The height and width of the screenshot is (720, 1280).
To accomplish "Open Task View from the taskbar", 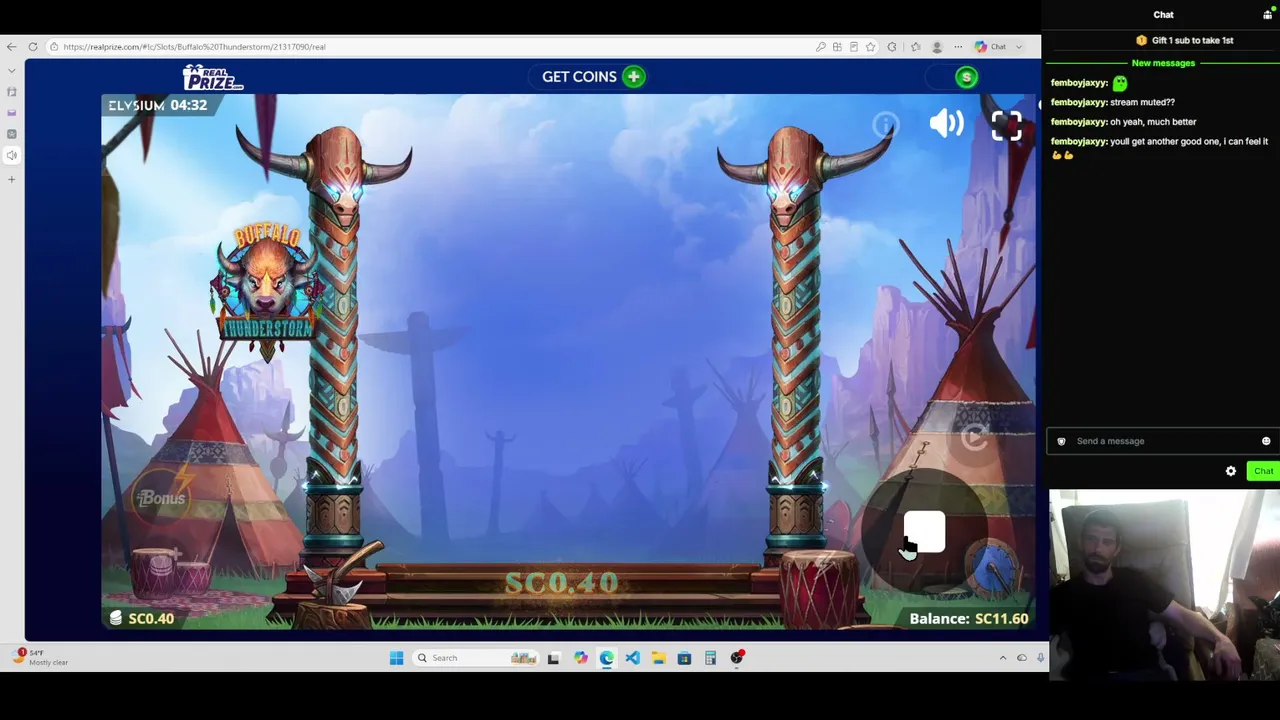I will point(554,657).
